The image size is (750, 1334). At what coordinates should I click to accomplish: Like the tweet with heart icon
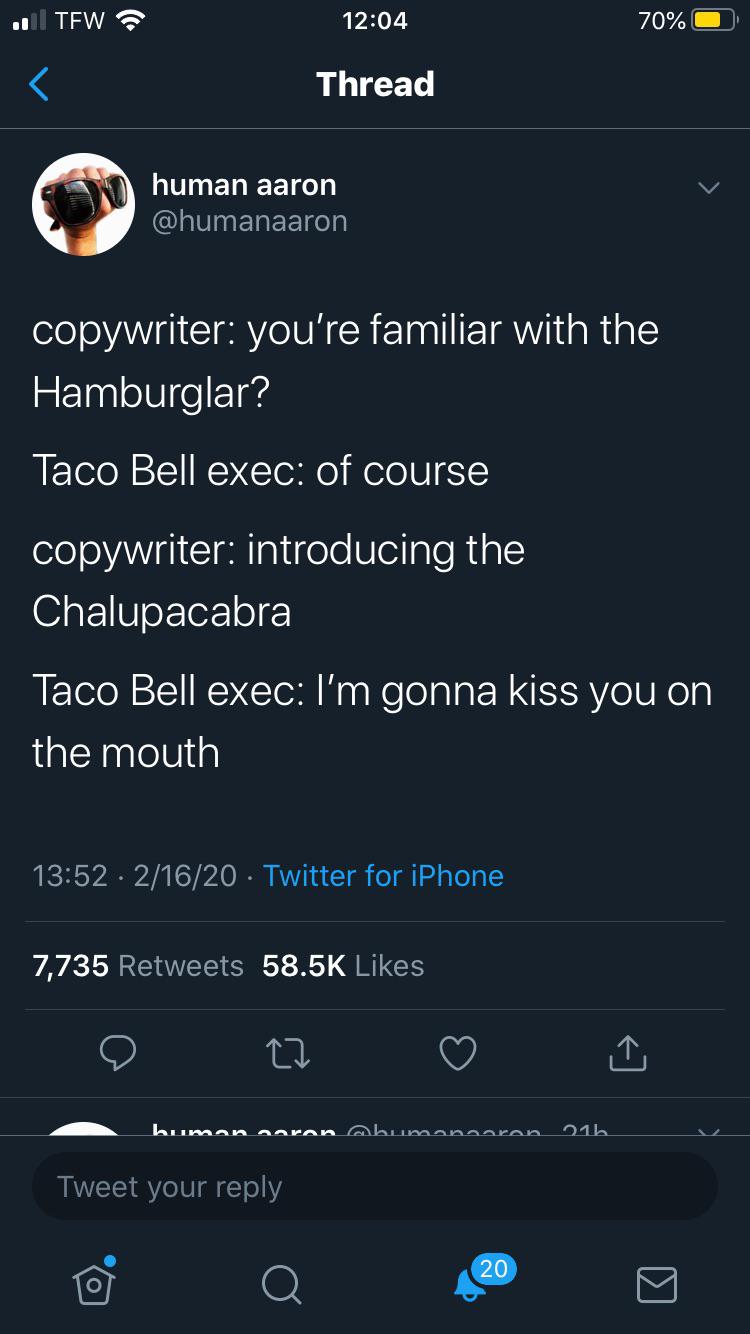[458, 1052]
